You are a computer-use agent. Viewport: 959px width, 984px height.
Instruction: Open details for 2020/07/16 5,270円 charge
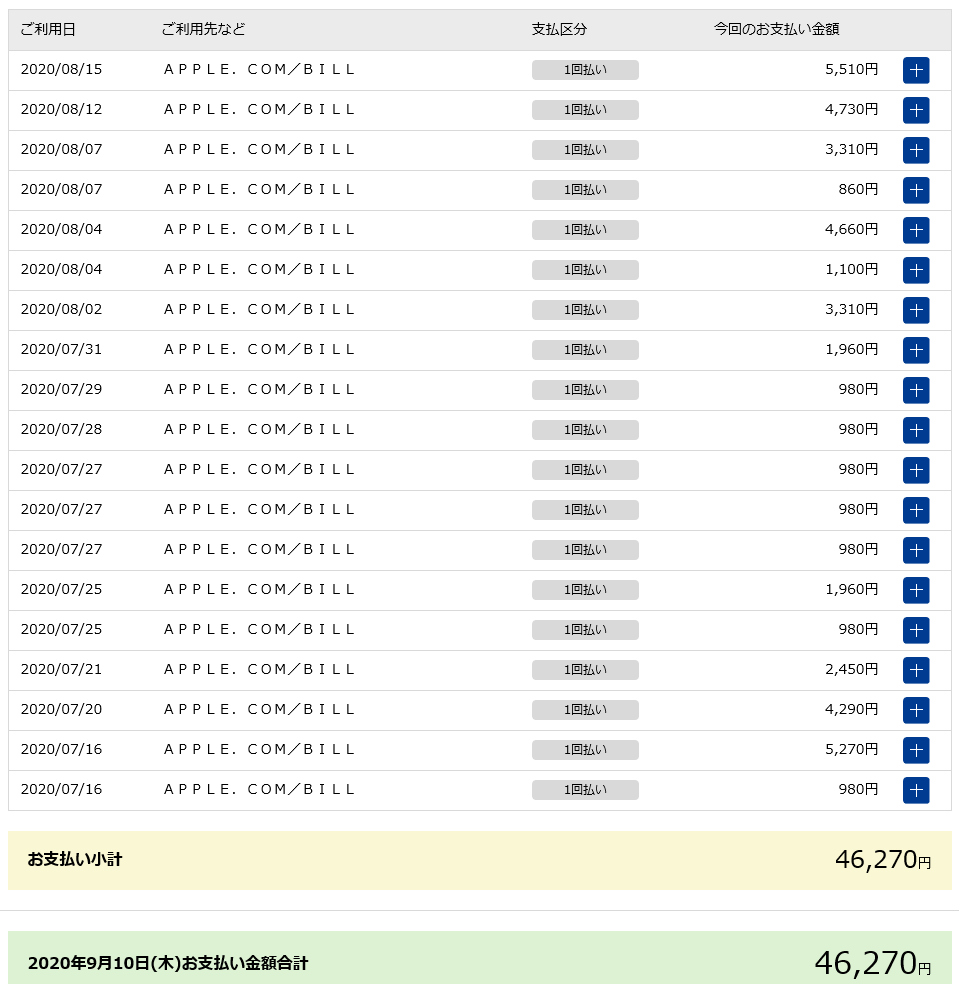[916, 750]
